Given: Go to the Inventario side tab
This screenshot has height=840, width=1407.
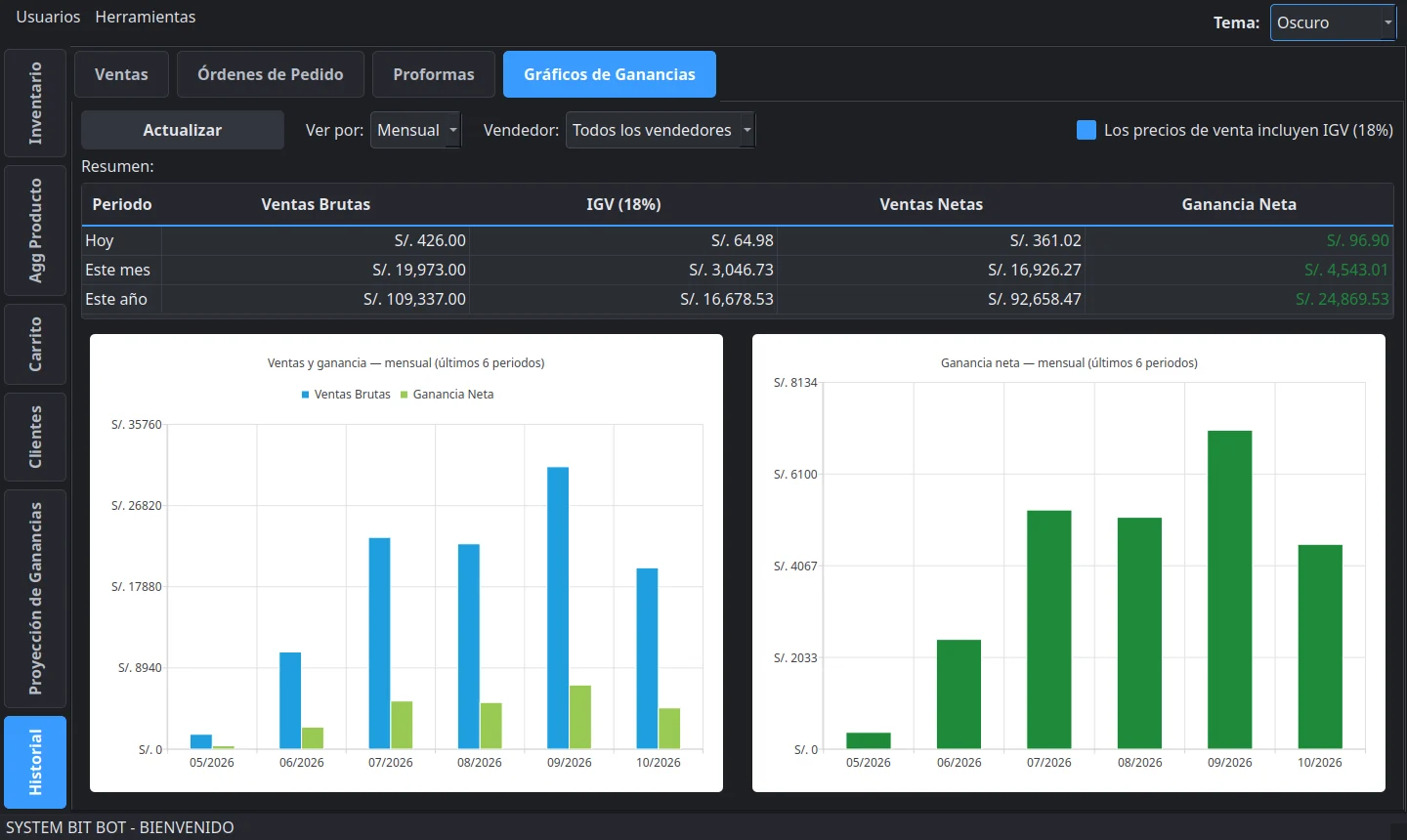Looking at the screenshot, I should [35, 104].
